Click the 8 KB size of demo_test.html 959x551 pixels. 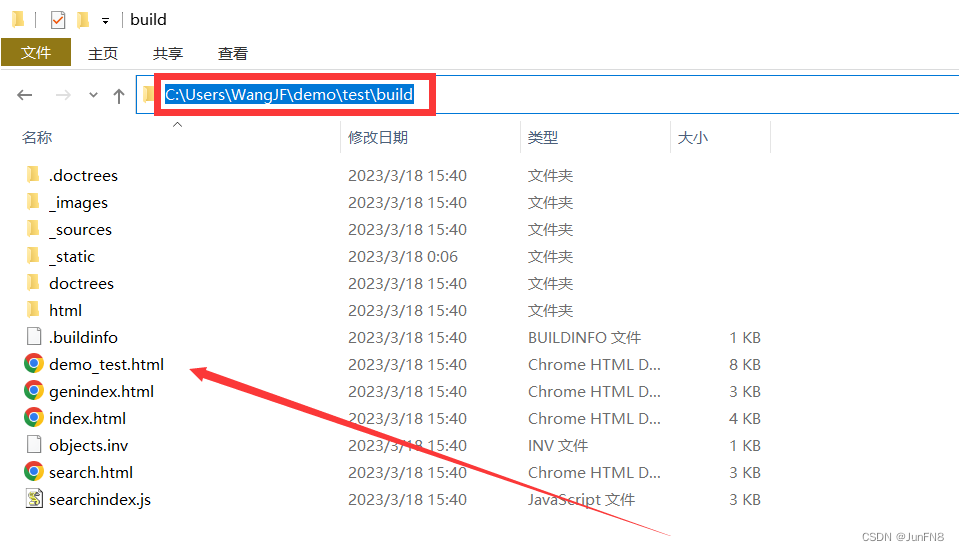(744, 364)
